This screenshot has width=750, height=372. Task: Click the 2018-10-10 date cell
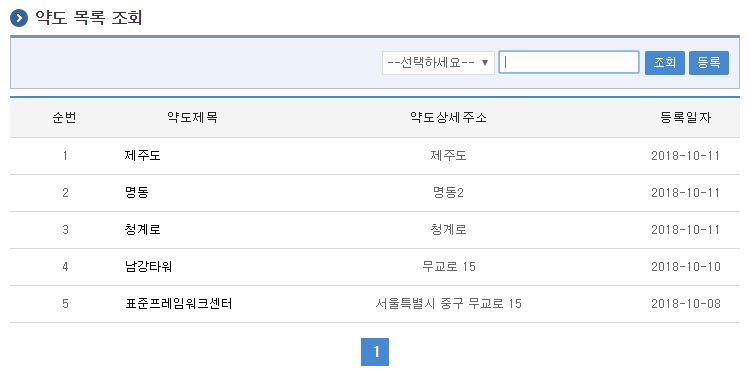[686, 267]
